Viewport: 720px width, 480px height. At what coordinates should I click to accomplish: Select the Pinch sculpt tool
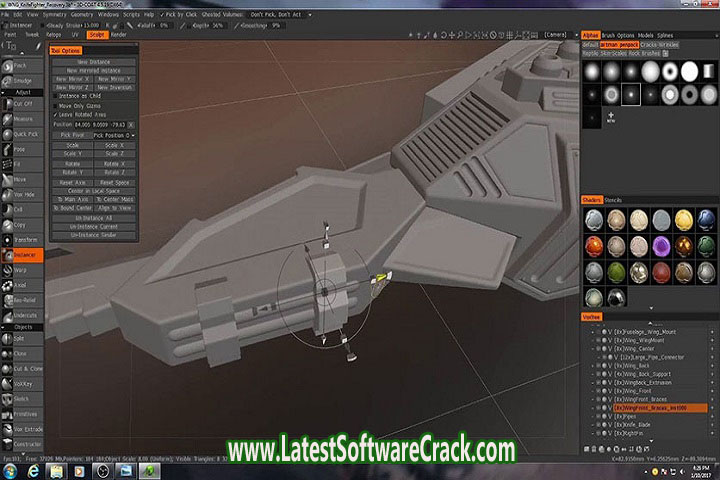pos(20,63)
